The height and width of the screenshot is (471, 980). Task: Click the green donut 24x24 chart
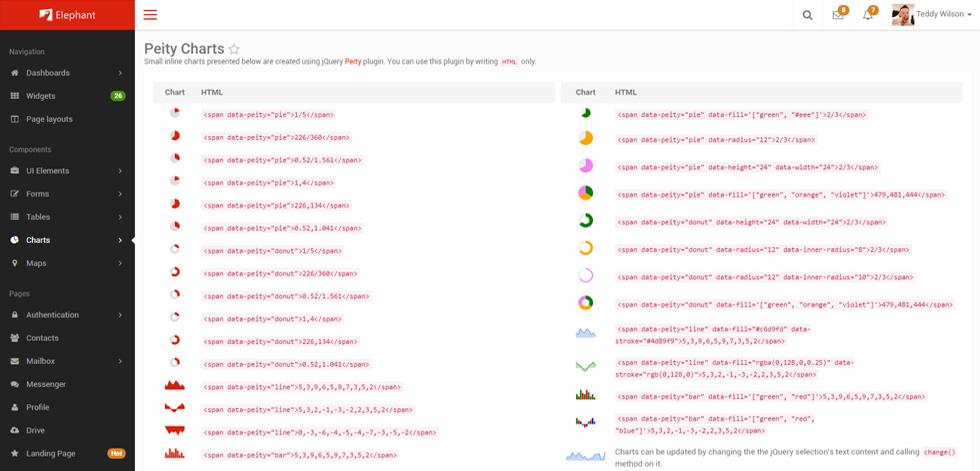(586, 221)
